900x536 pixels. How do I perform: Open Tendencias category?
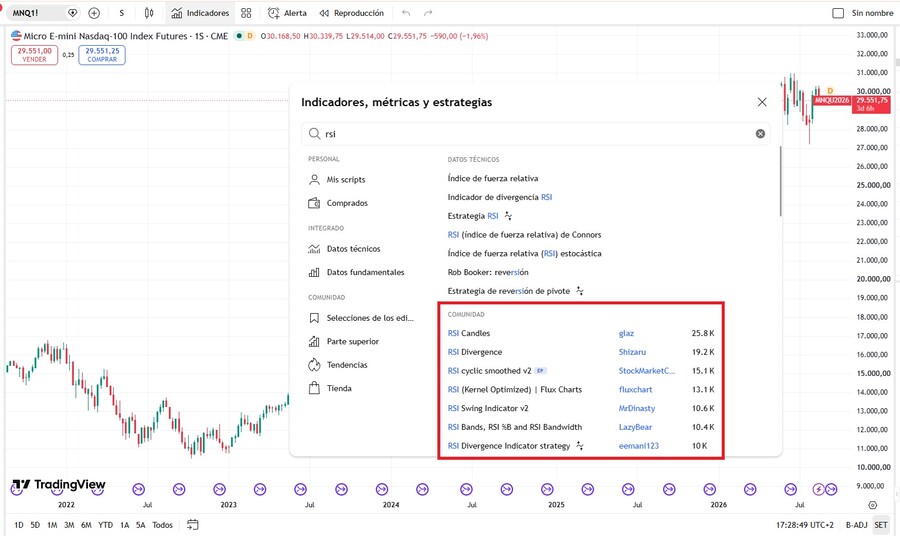click(347, 365)
